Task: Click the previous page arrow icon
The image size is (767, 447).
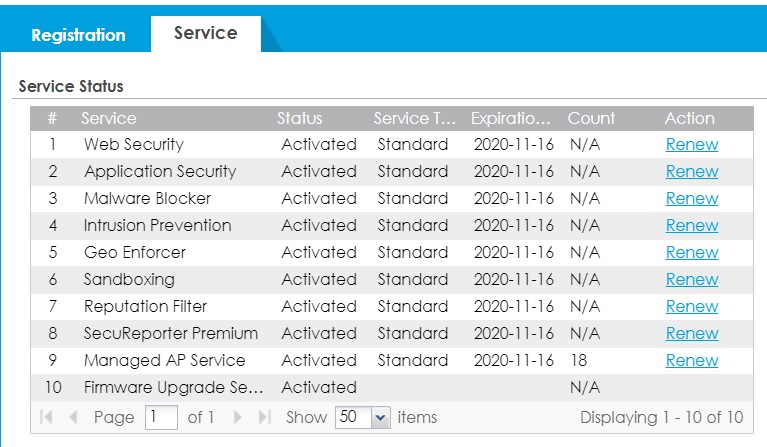Action: [72, 417]
